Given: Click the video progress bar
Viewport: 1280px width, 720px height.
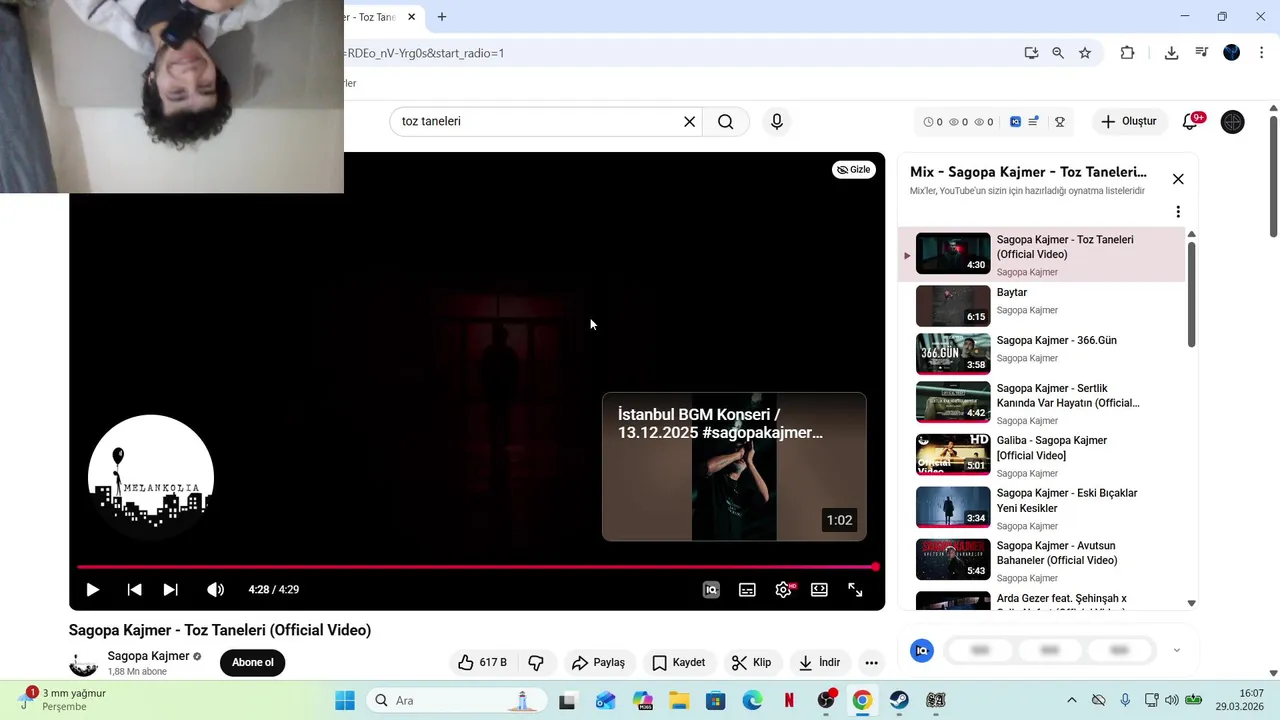Looking at the screenshot, I should (x=476, y=567).
